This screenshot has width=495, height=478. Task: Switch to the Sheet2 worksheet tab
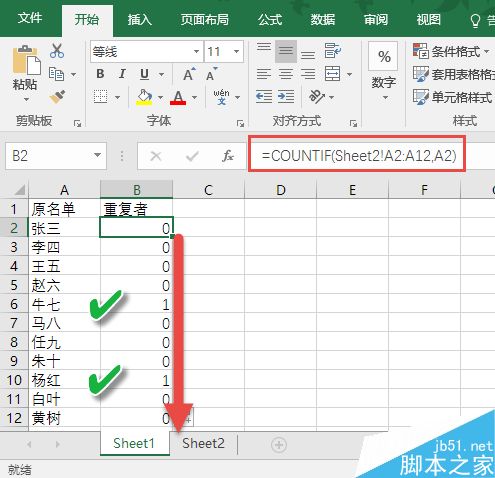(x=203, y=444)
